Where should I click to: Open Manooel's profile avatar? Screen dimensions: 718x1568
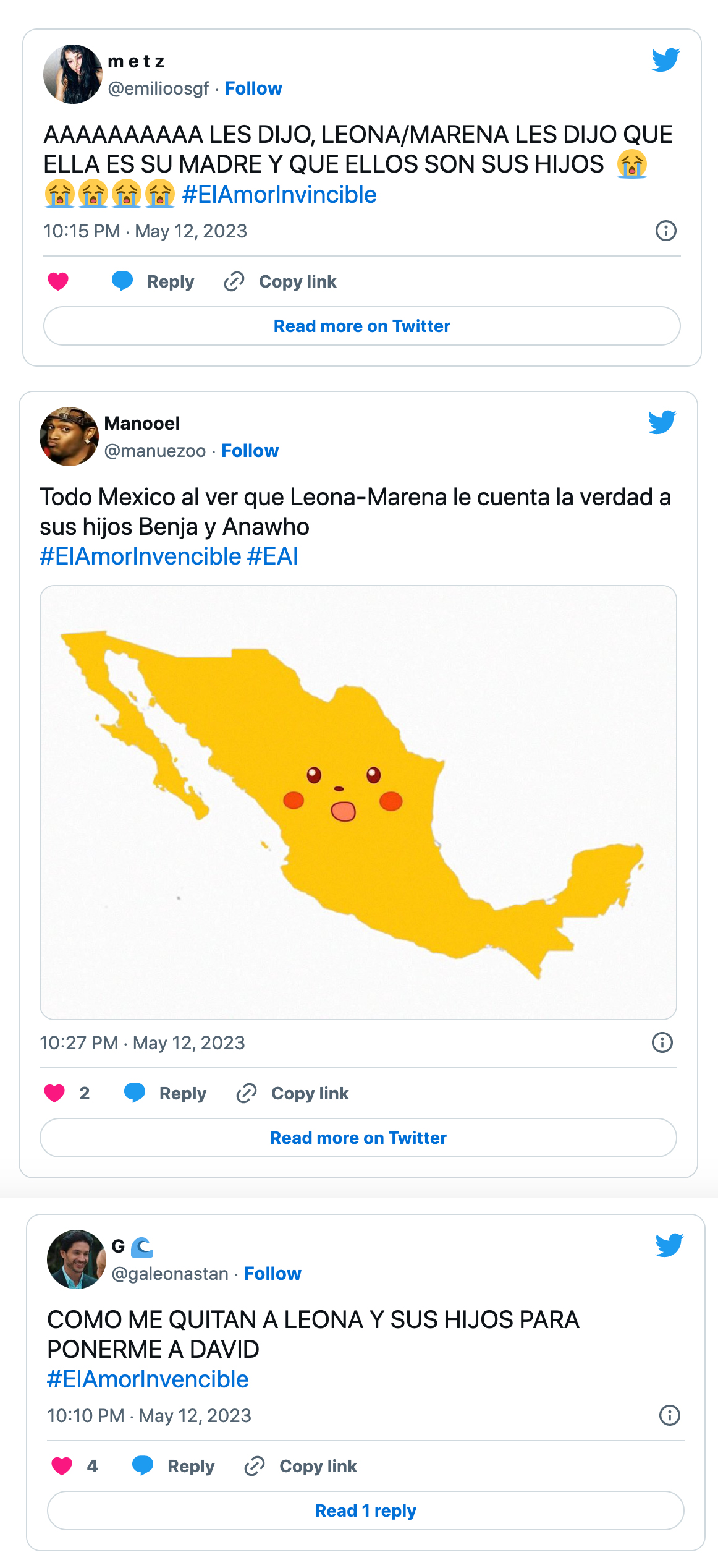(69, 437)
